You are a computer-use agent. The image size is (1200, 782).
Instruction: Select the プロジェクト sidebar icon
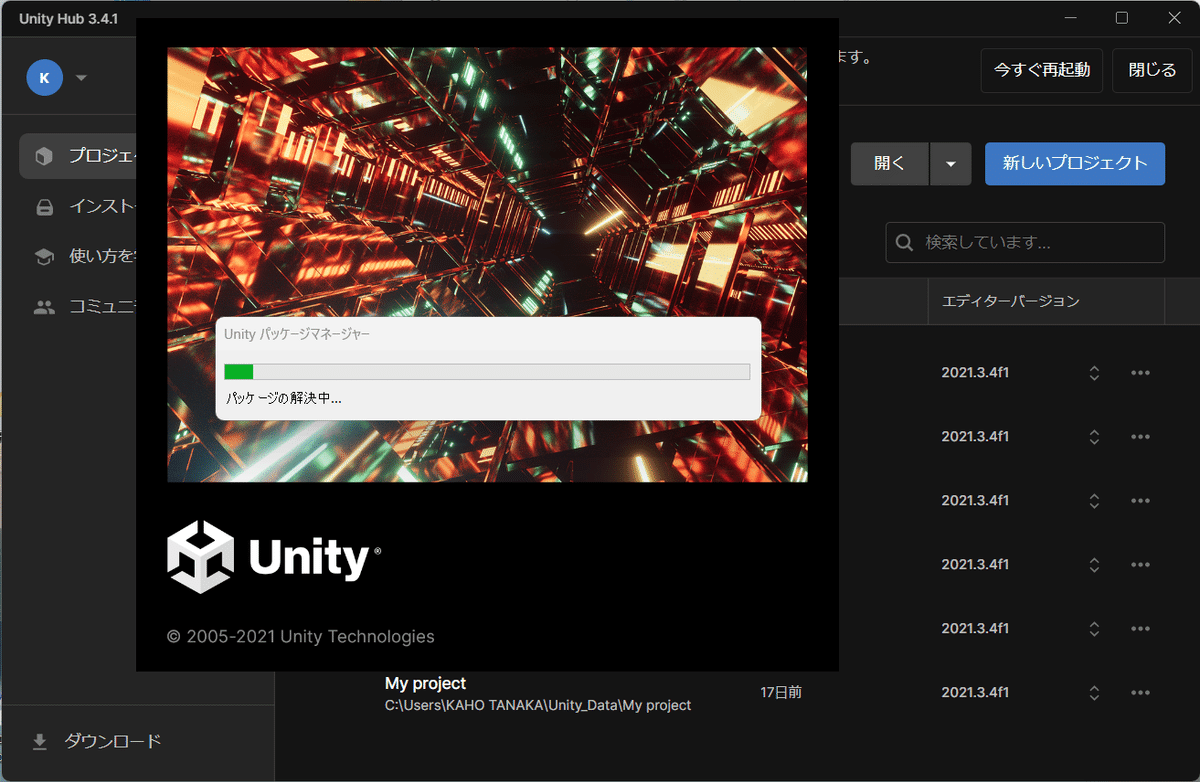44,156
